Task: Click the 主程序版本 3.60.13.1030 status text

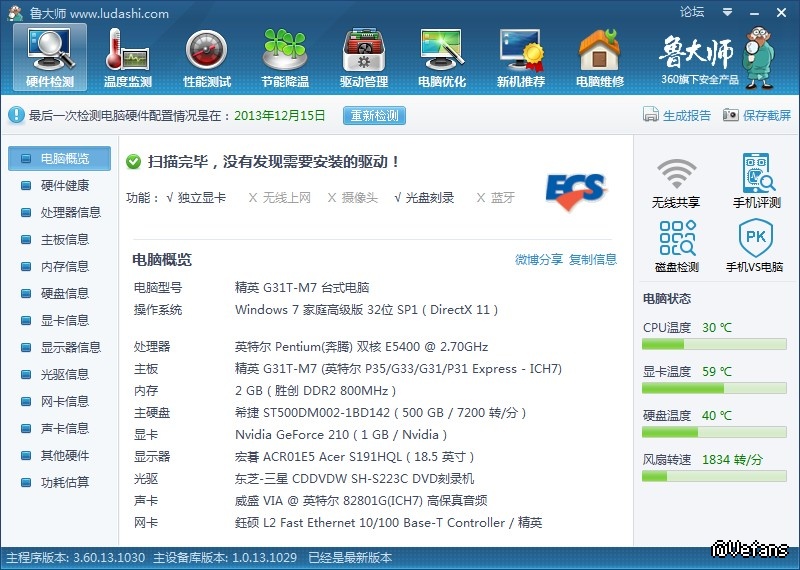Action: coord(76,558)
